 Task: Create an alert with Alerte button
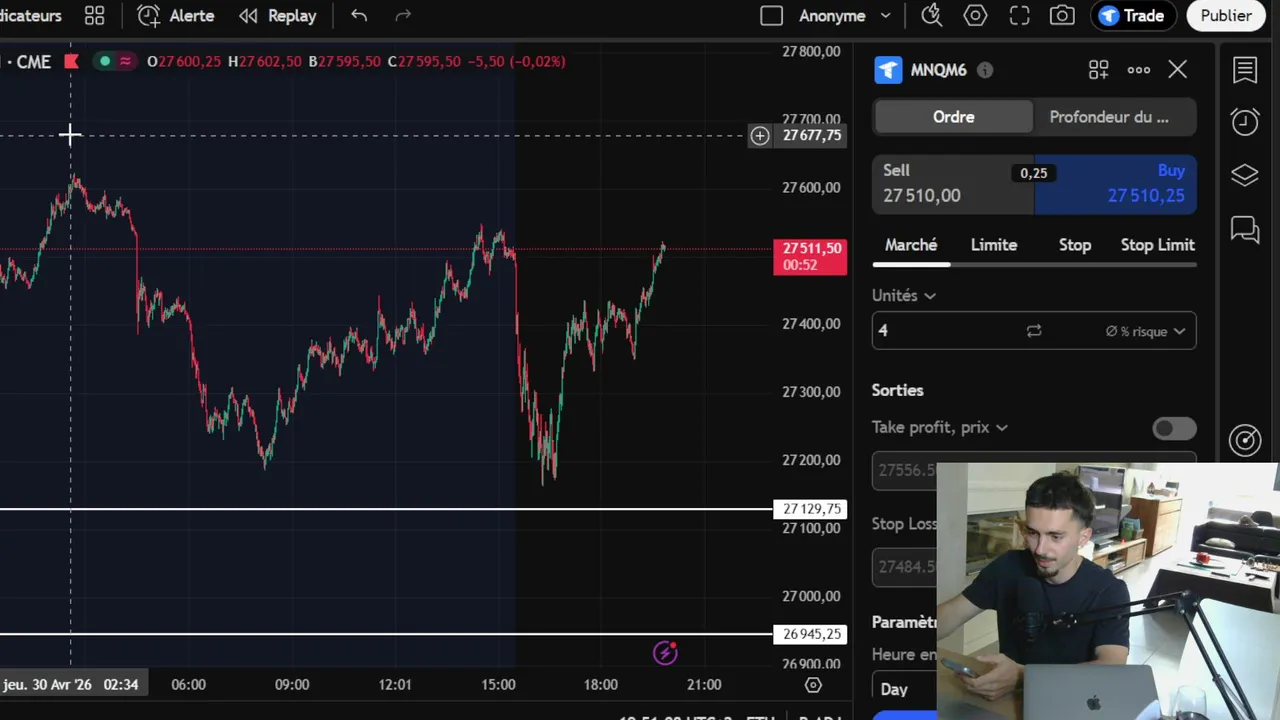(x=176, y=16)
